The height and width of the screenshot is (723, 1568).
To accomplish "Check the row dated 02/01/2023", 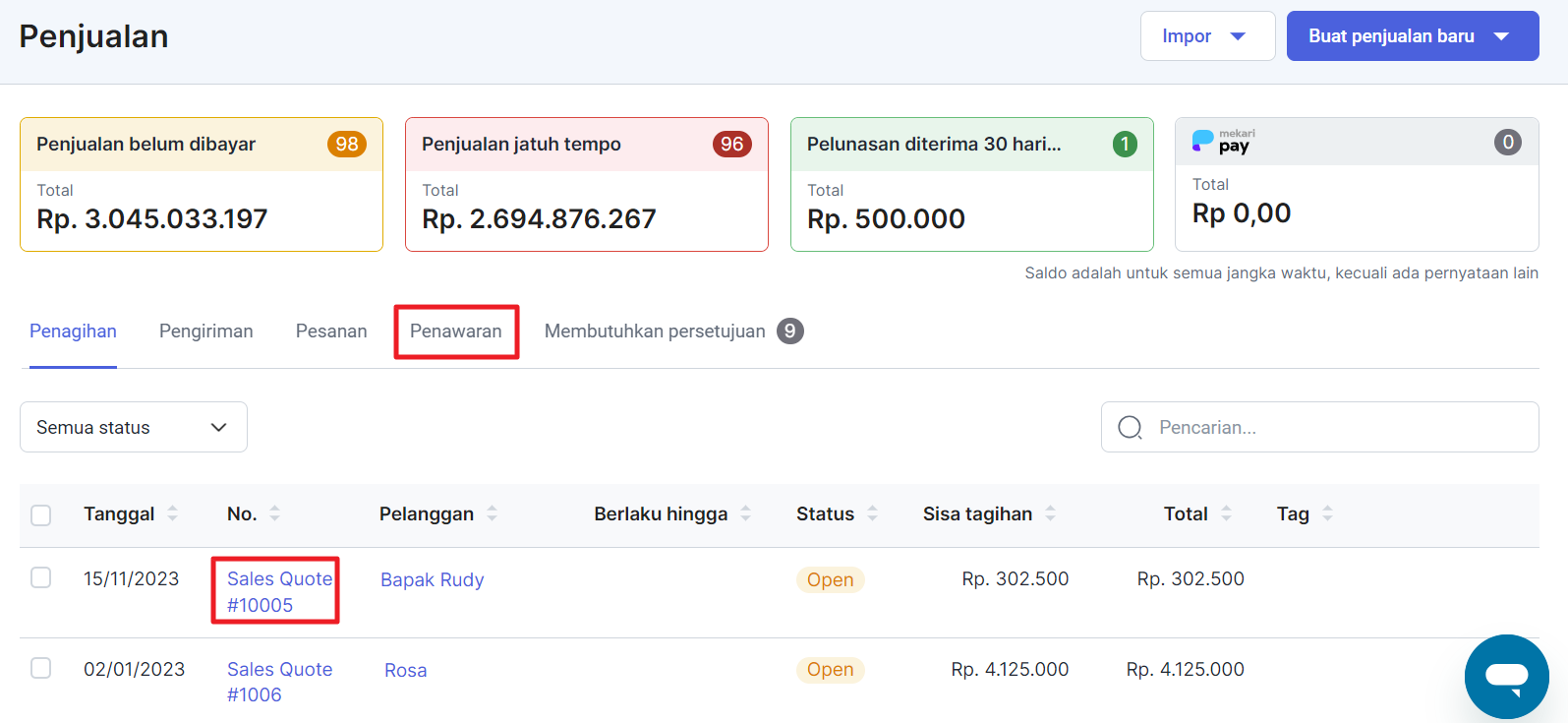I will click(x=41, y=668).
